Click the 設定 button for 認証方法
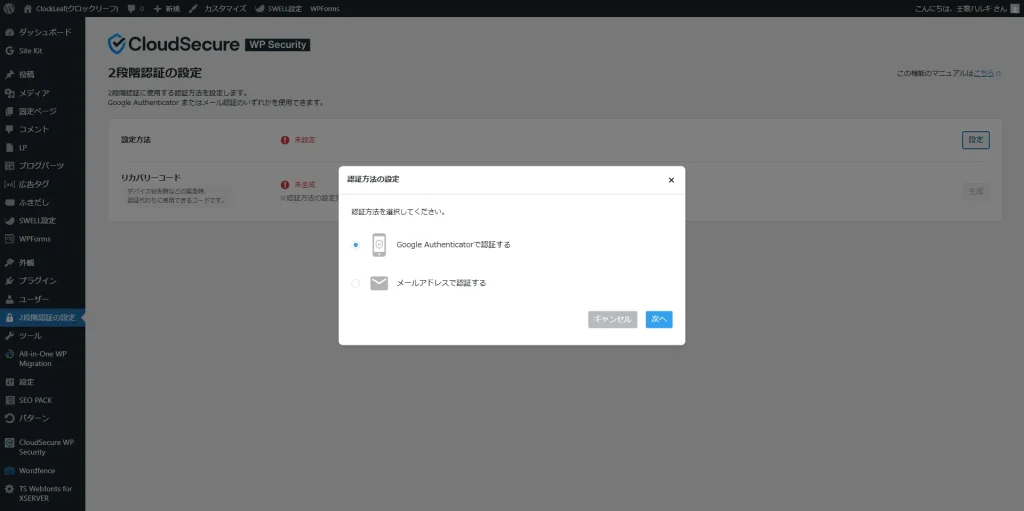Image resolution: width=1024 pixels, height=511 pixels. tap(975, 140)
